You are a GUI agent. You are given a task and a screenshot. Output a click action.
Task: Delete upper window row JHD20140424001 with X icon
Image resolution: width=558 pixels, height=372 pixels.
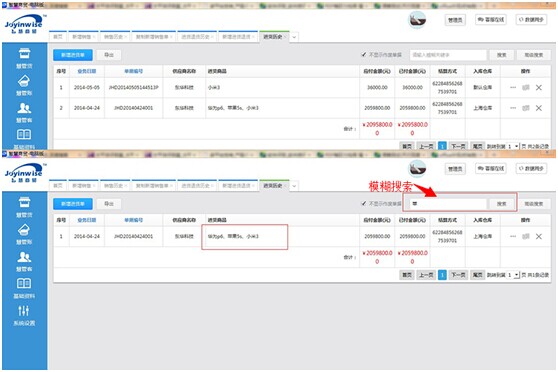pyautogui.click(x=539, y=108)
